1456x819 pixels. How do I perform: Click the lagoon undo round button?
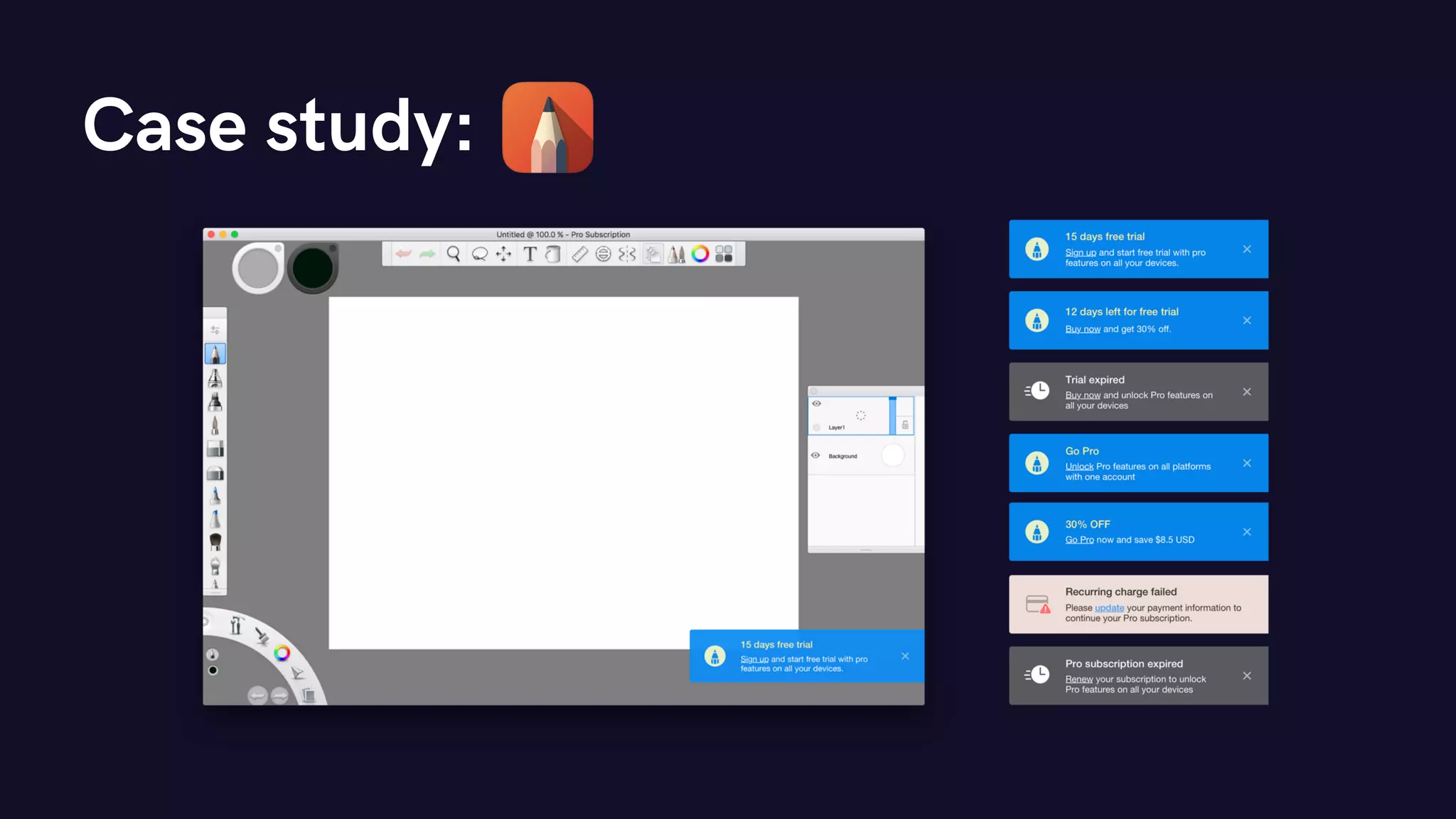(x=257, y=695)
